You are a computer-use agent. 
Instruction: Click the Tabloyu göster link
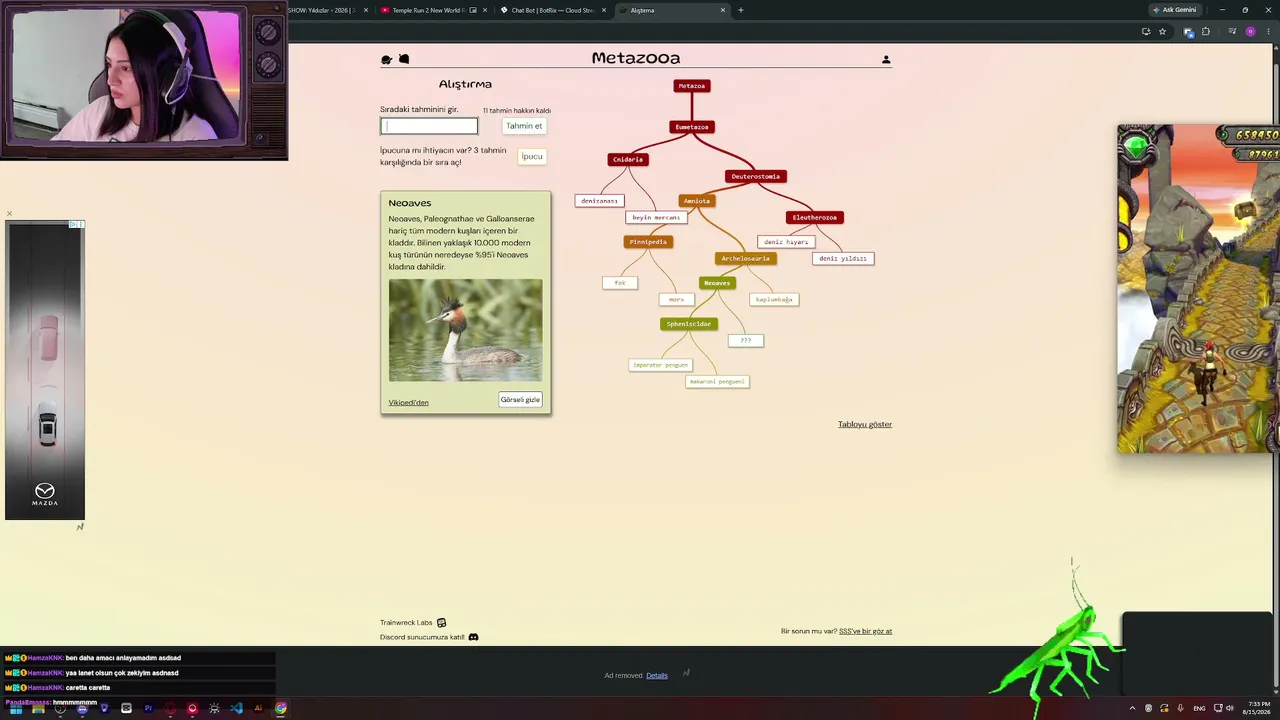(865, 424)
